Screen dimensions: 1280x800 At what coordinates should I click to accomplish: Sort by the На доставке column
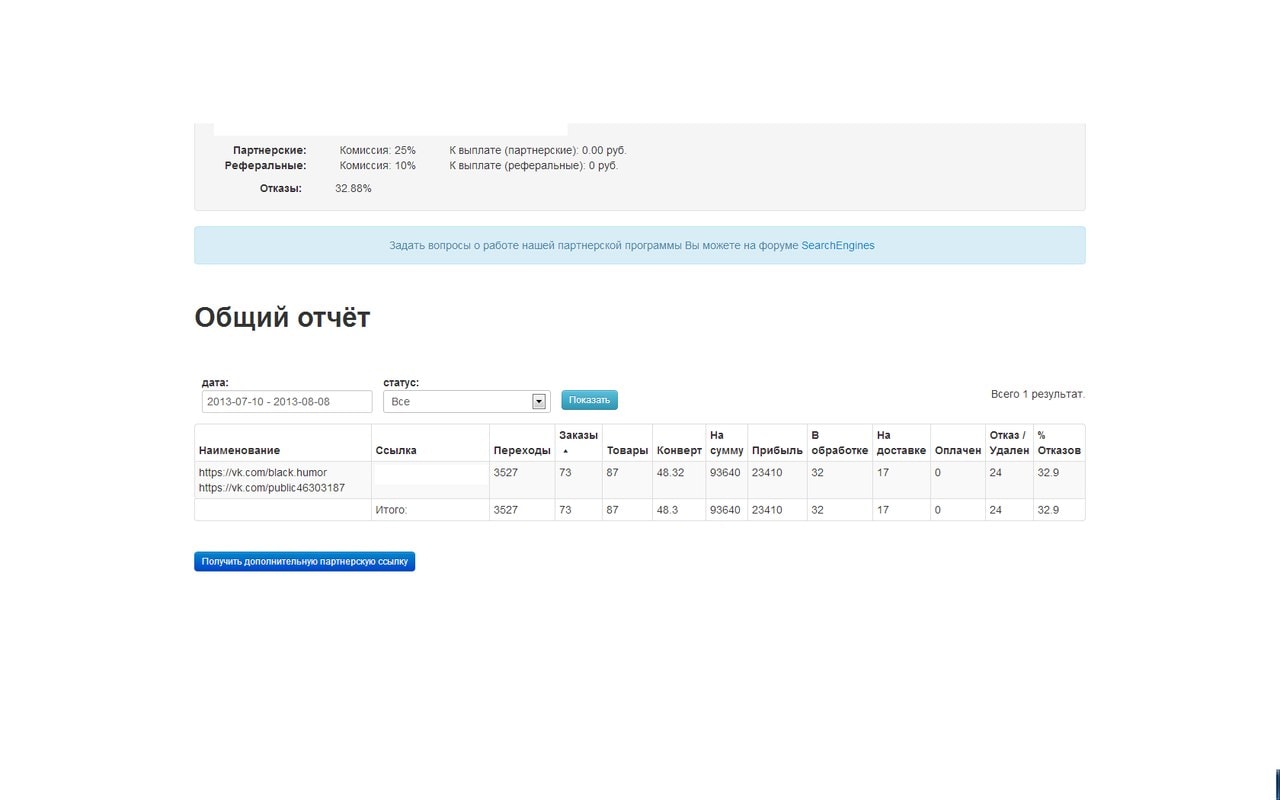point(901,443)
